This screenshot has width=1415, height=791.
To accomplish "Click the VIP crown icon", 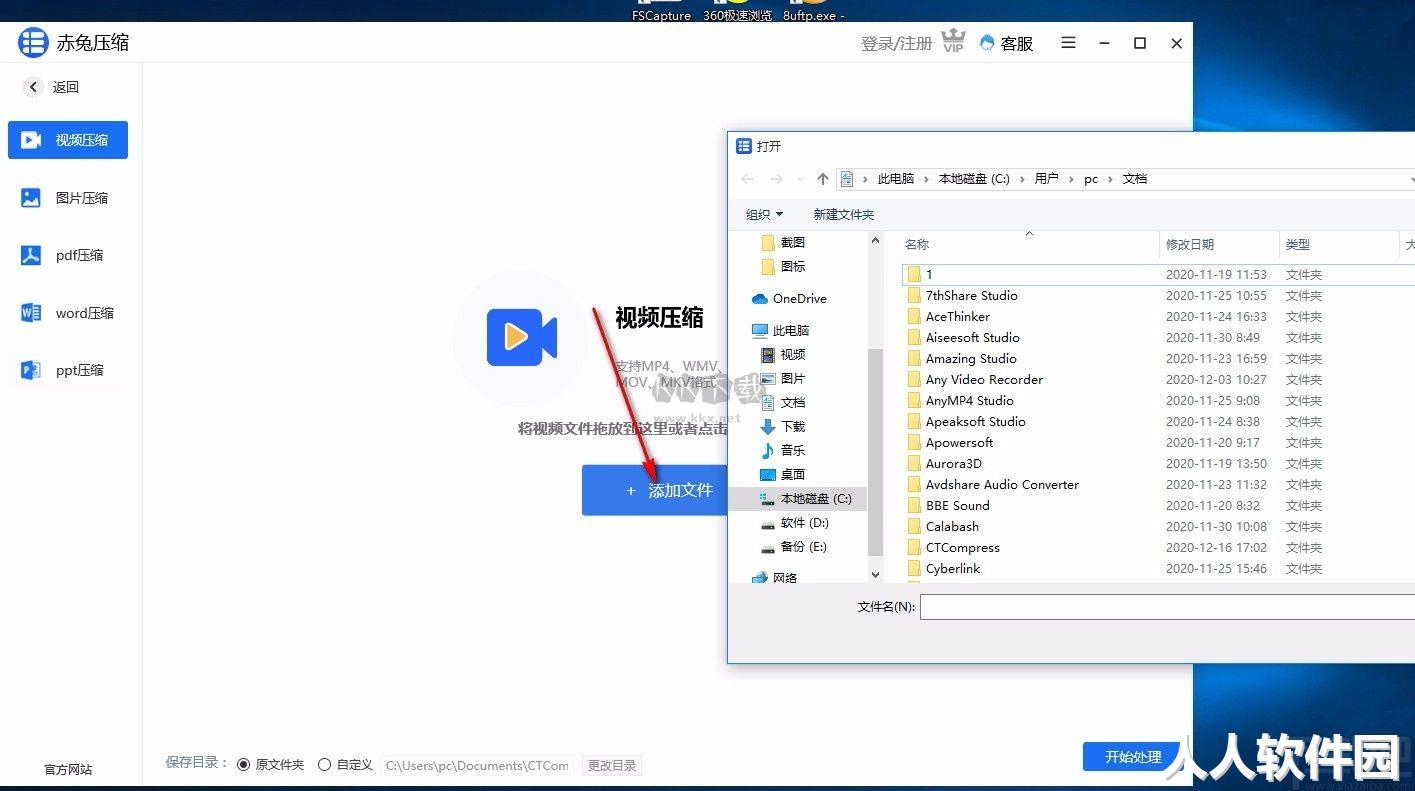I will tap(953, 42).
